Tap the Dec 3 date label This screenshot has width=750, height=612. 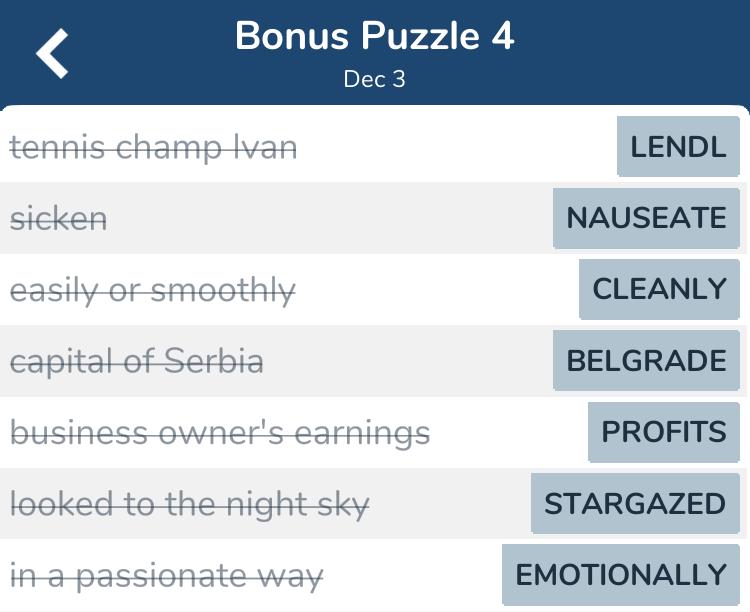[375, 79]
